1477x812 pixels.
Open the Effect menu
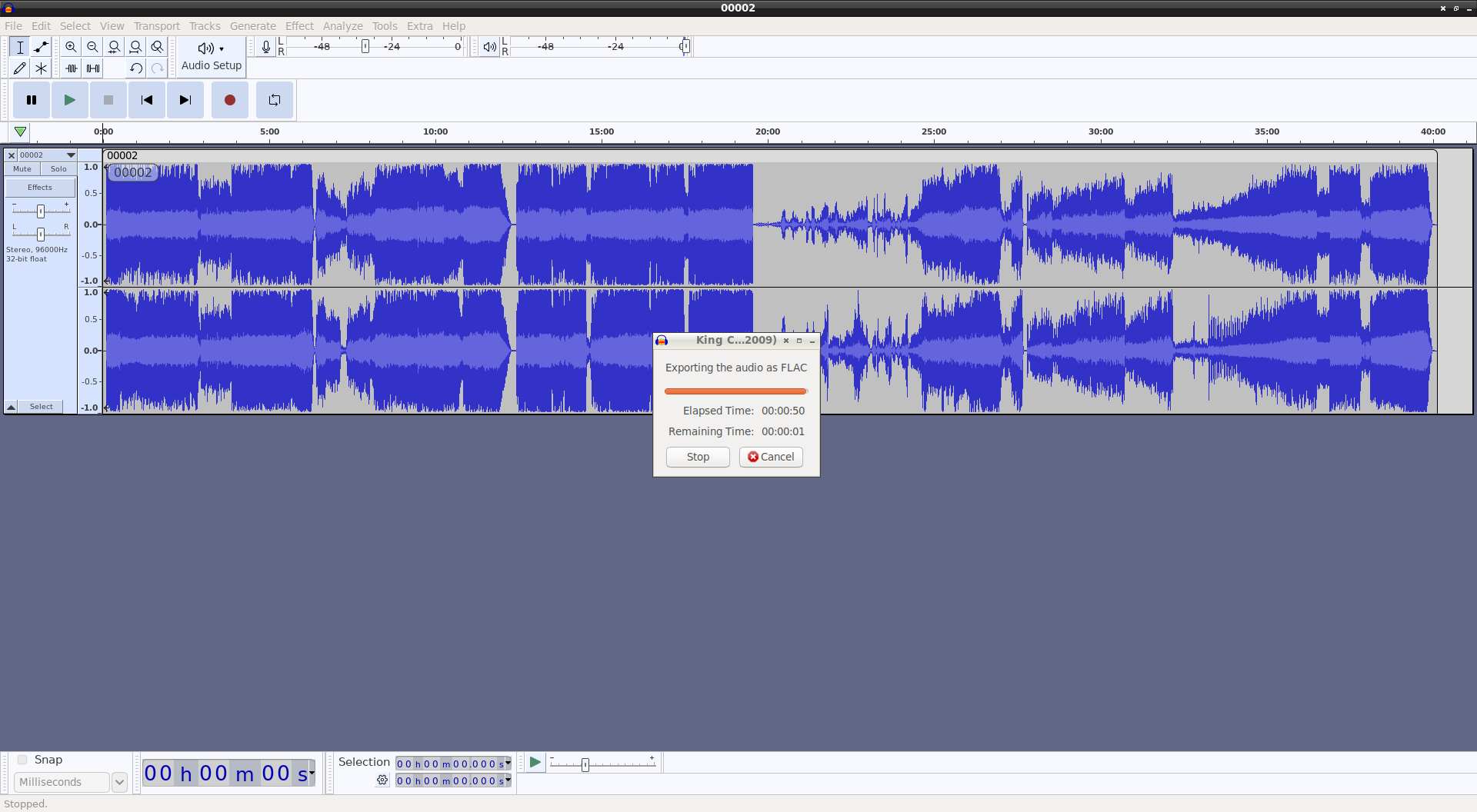(x=300, y=26)
